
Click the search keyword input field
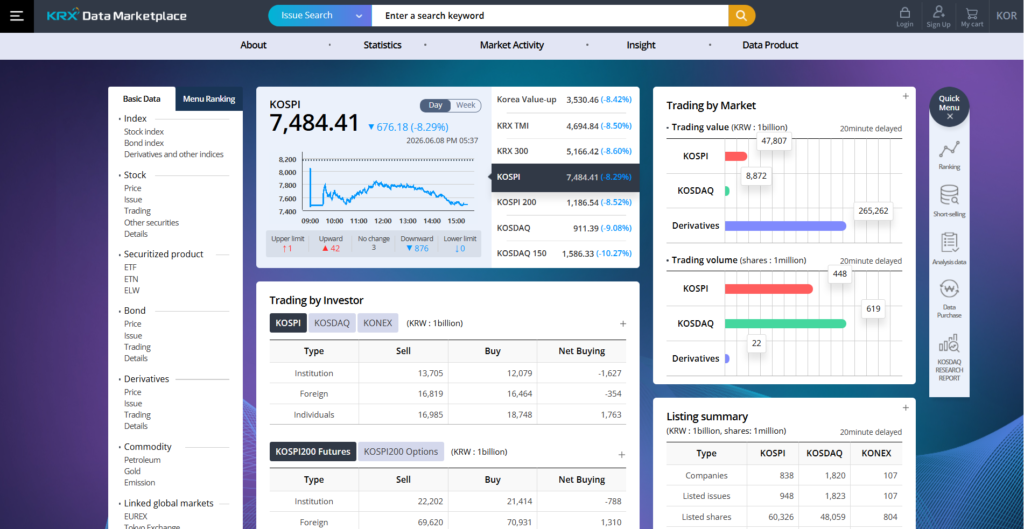(550, 16)
